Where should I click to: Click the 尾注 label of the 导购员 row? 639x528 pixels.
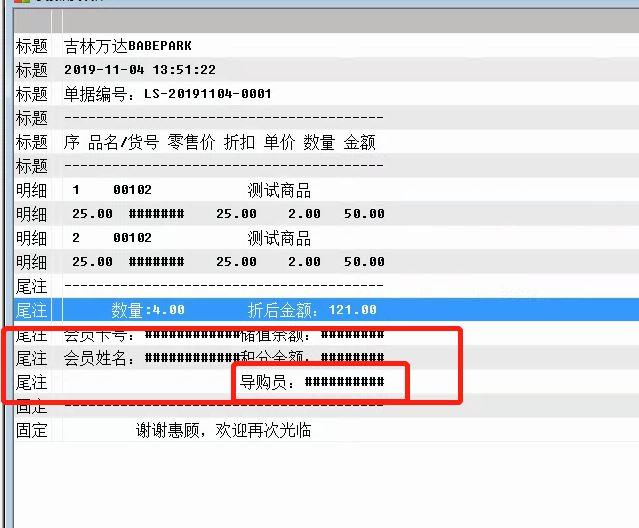(32, 382)
